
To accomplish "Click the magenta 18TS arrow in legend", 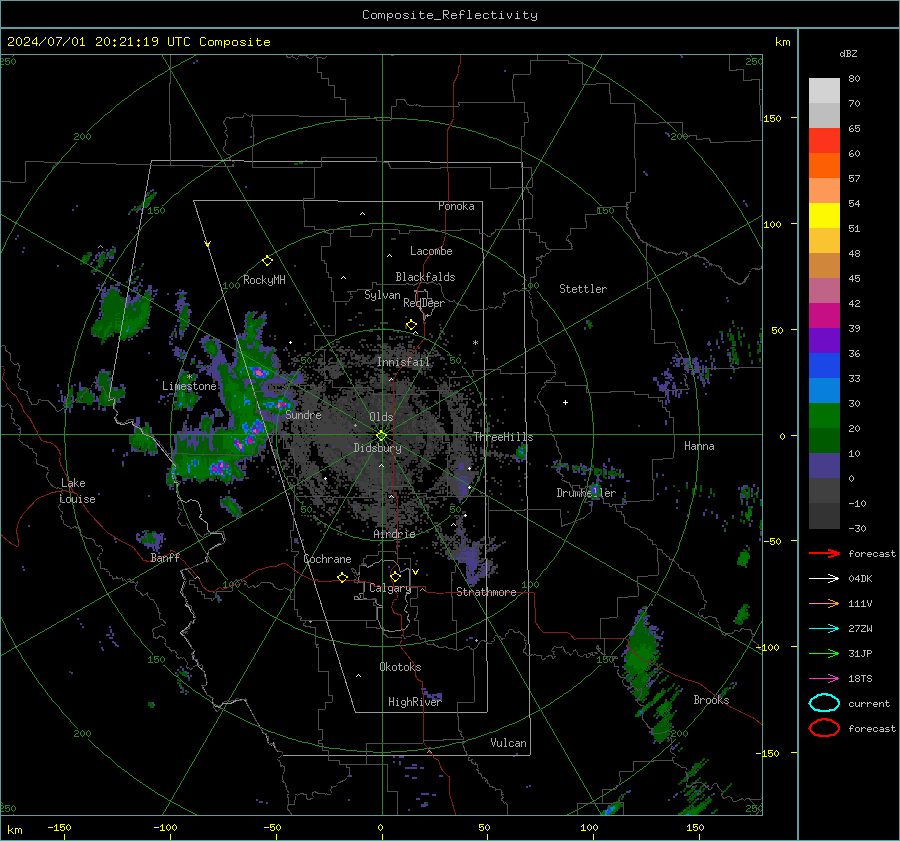I will coord(824,679).
